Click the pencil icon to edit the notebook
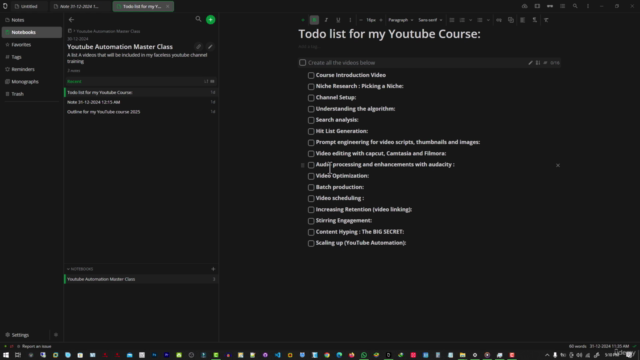The image size is (640, 360). tap(210, 47)
